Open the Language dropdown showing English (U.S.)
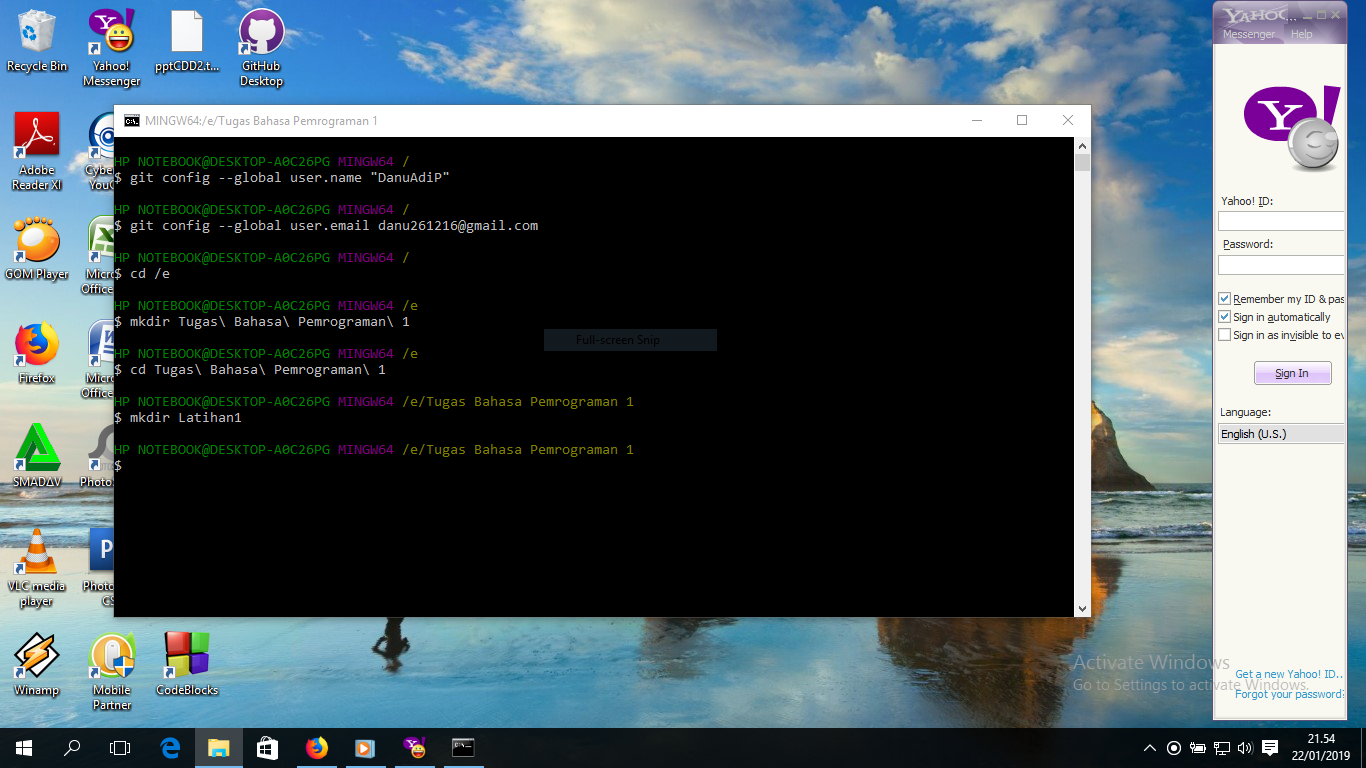The image size is (1366, 768). pyautogui.click(x=1281, y=433)
